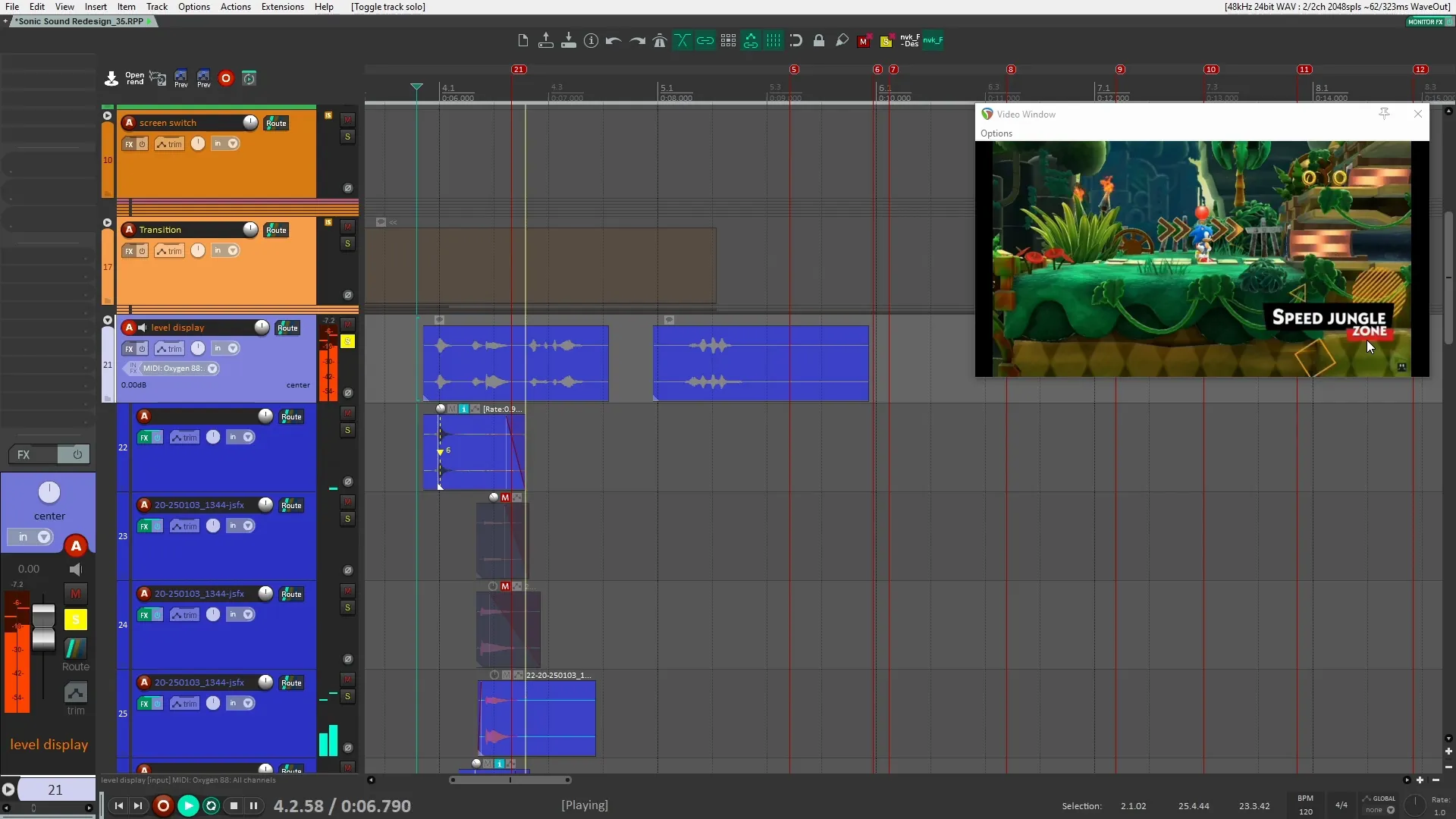Click the Undo arrow in toolbar
Image resolution: width=1456 pixels, height=819 pixels.
click(x=613, y=41)
